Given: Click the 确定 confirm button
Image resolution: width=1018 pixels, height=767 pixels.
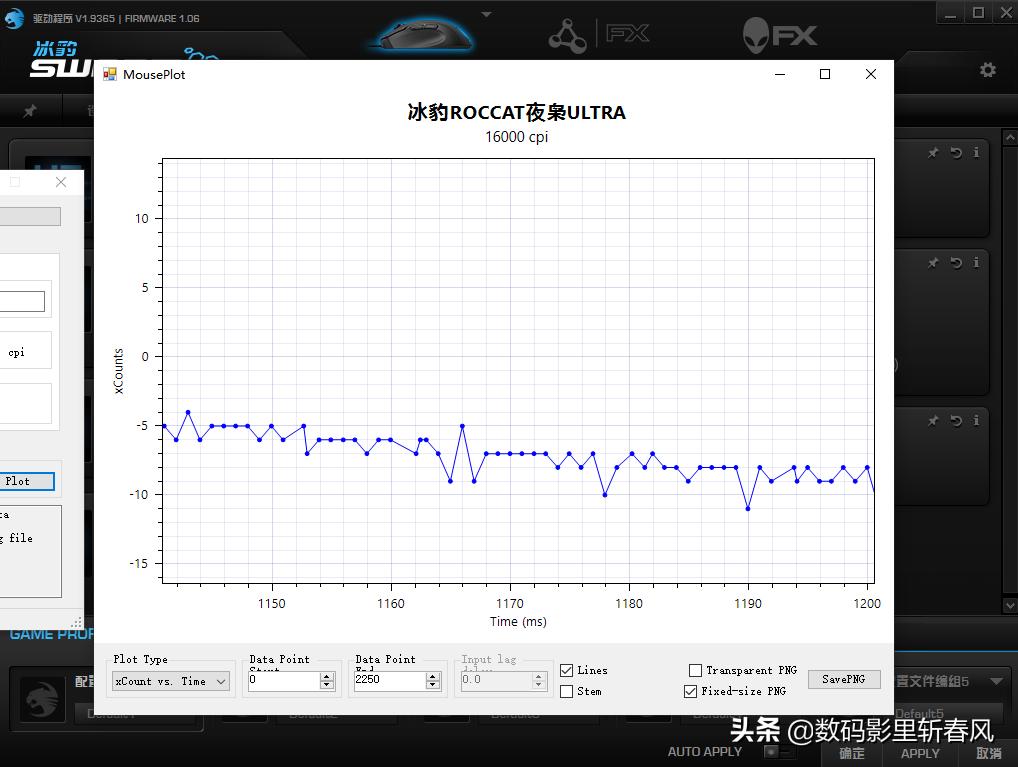Looking at the screenshot, I should pyautogui.click(x=851, y=753).
